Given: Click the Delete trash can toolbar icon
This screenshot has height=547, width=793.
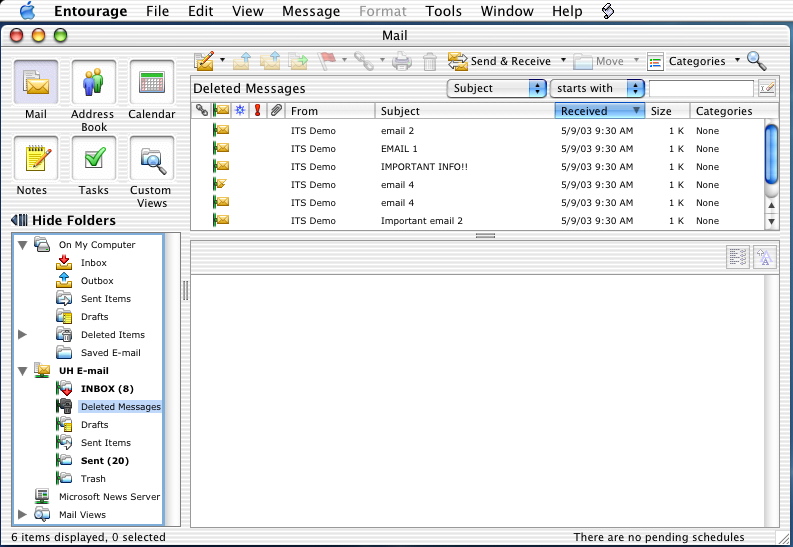Looking at the screenshot, I should pyautogui.click(x=430, y=61).
